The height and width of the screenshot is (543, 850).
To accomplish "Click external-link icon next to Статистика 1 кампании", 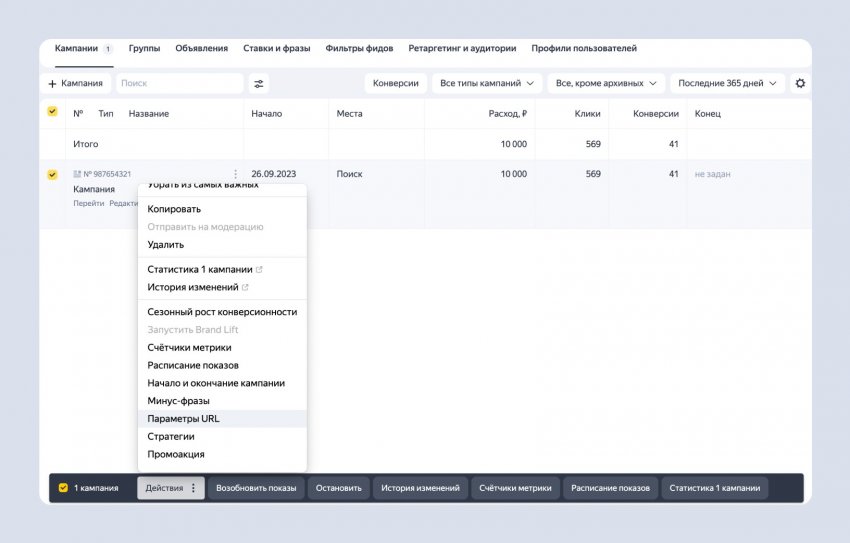I will [x=260, y=270].
